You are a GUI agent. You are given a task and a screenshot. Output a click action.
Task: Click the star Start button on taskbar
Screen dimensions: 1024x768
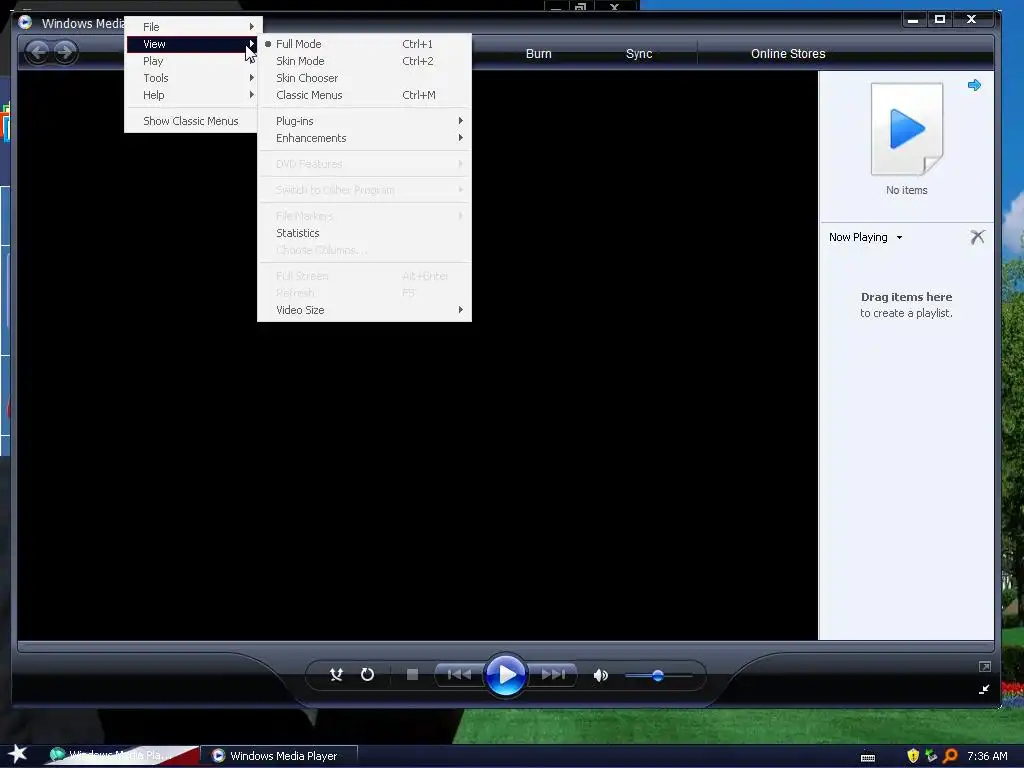click(18, 754)
